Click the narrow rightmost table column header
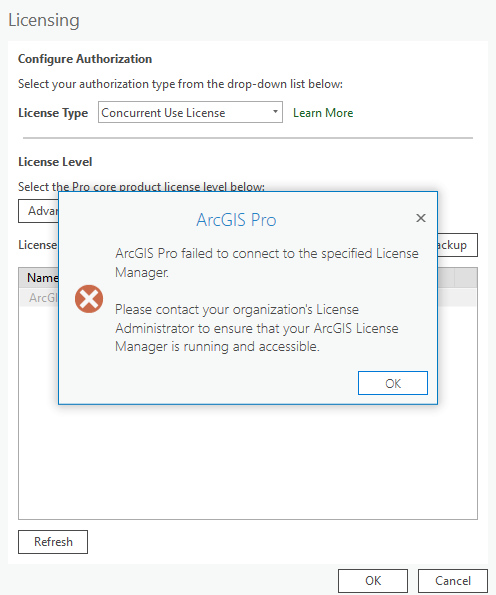496x595 pixels. coord(466,278)
